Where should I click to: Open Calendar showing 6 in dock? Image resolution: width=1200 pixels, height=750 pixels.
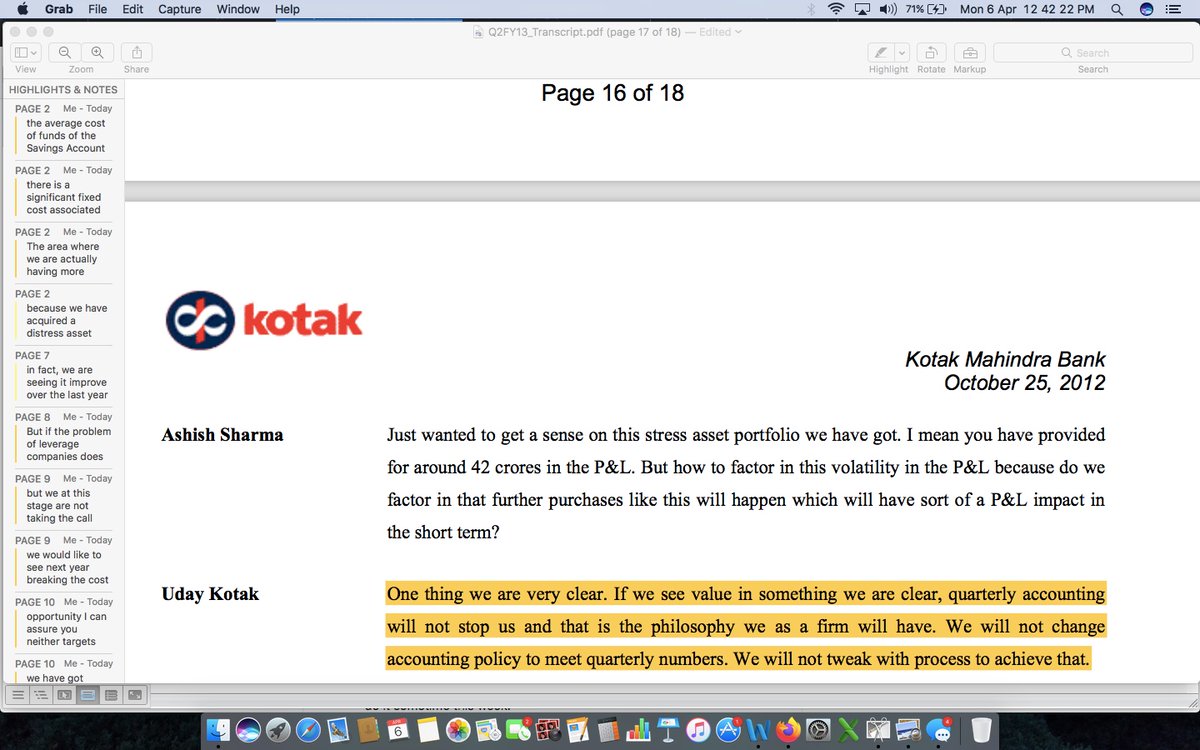point(398,730)
